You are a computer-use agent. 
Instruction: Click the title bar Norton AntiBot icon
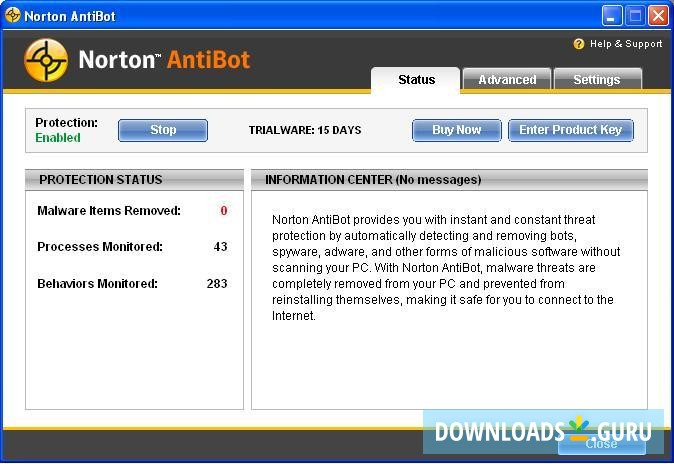[x=12, y=15]
